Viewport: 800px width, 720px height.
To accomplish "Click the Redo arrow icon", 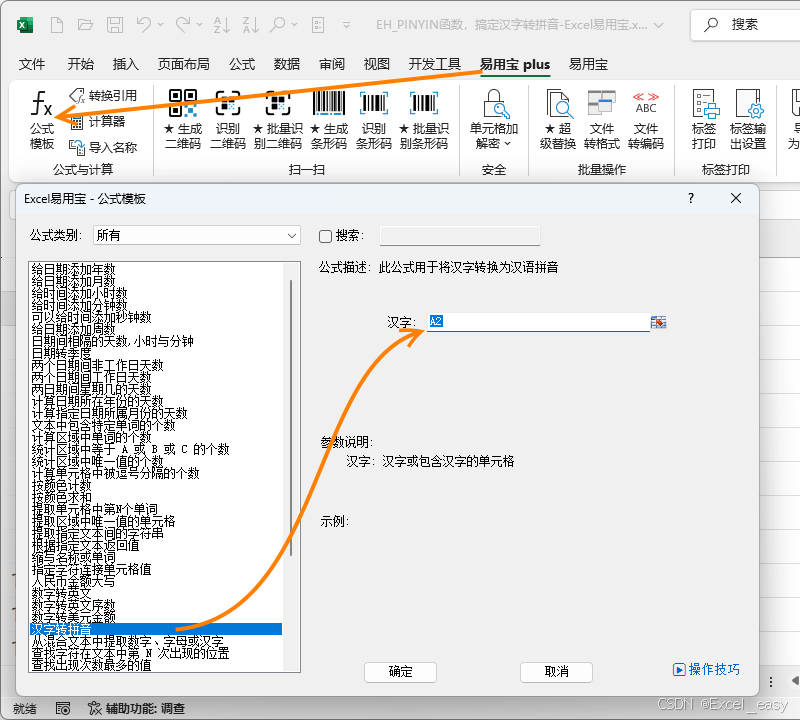I will click(x=183, y=24).
